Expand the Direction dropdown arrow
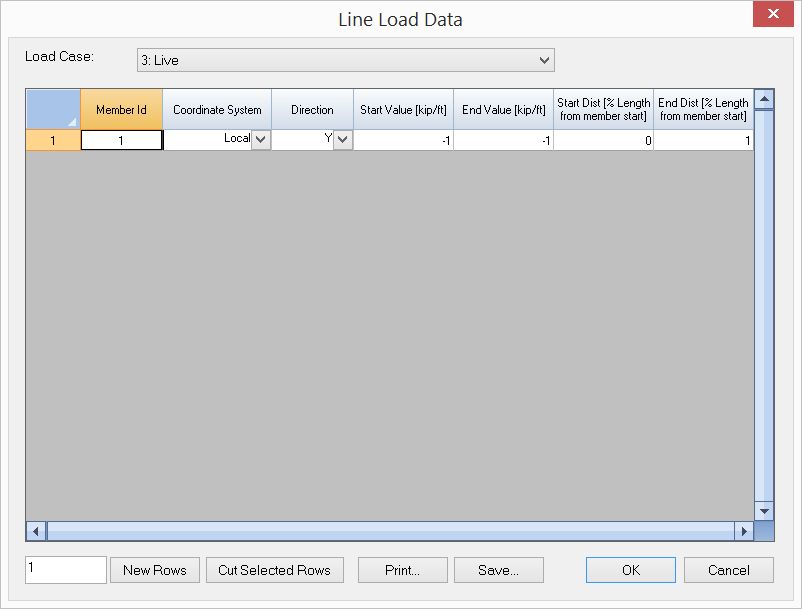This screenshot has width=802, height=609. tap(343, 140)
